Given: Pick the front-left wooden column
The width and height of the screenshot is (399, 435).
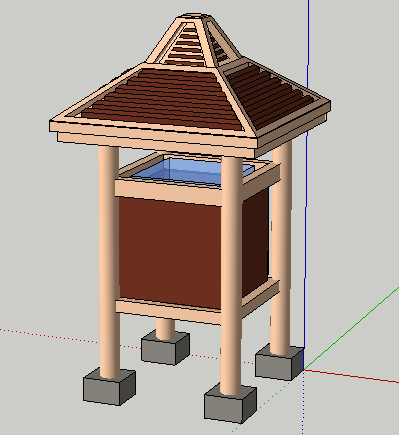Looking at the screenshot, I should (109, 262).
